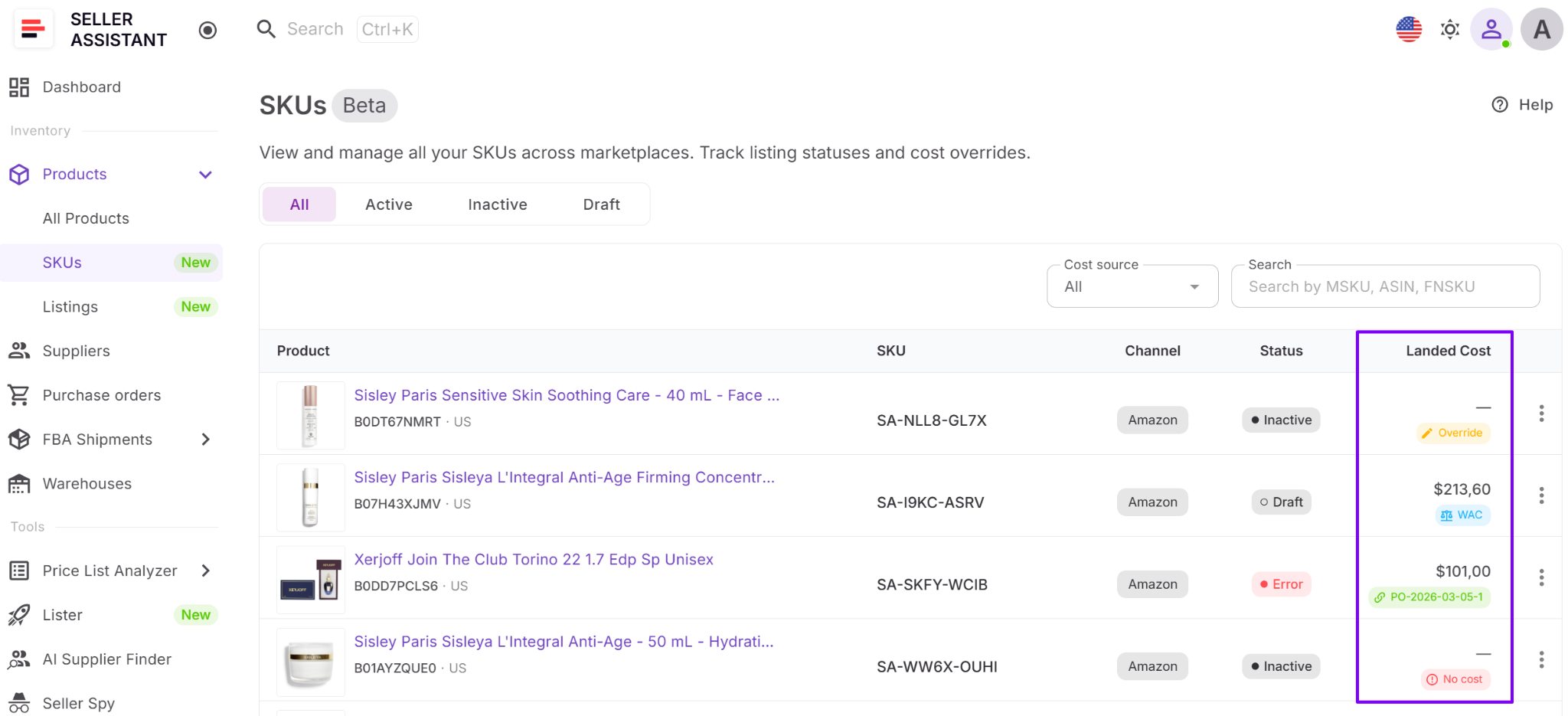The width and height of the screenshot is (1568, 716).
Task: Click the Dashboard grid icon
Action: tap(19, 87)
